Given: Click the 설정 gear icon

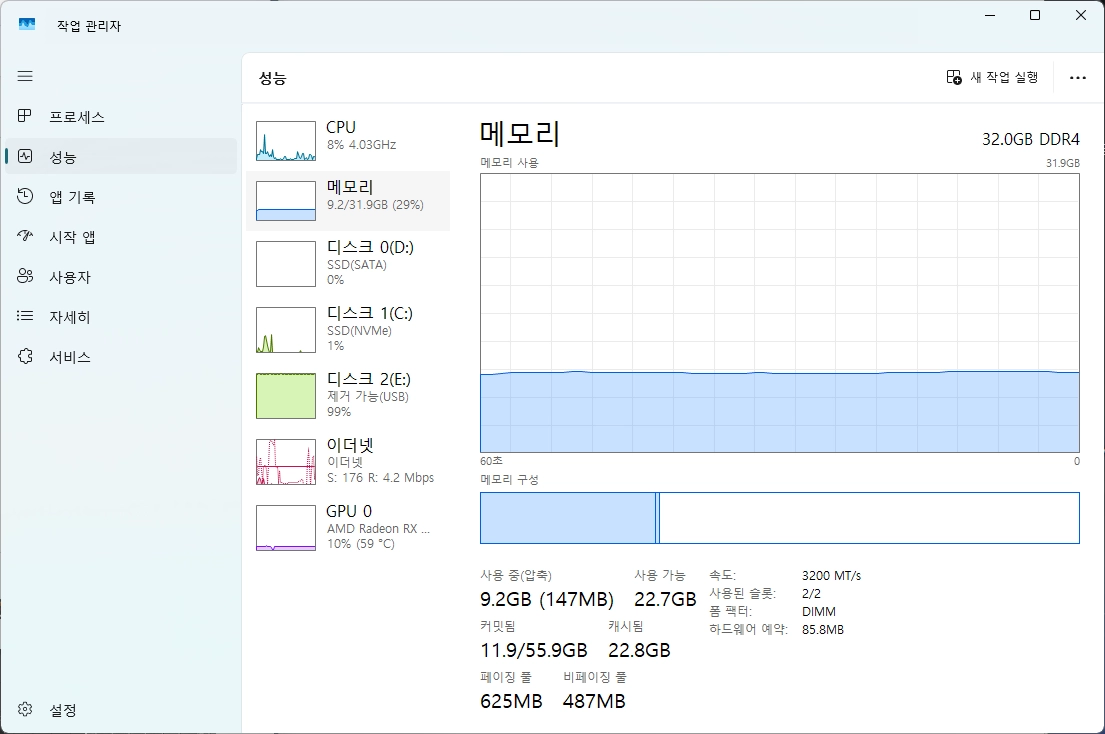Looking at the screenshot, I should pos(25,709).
